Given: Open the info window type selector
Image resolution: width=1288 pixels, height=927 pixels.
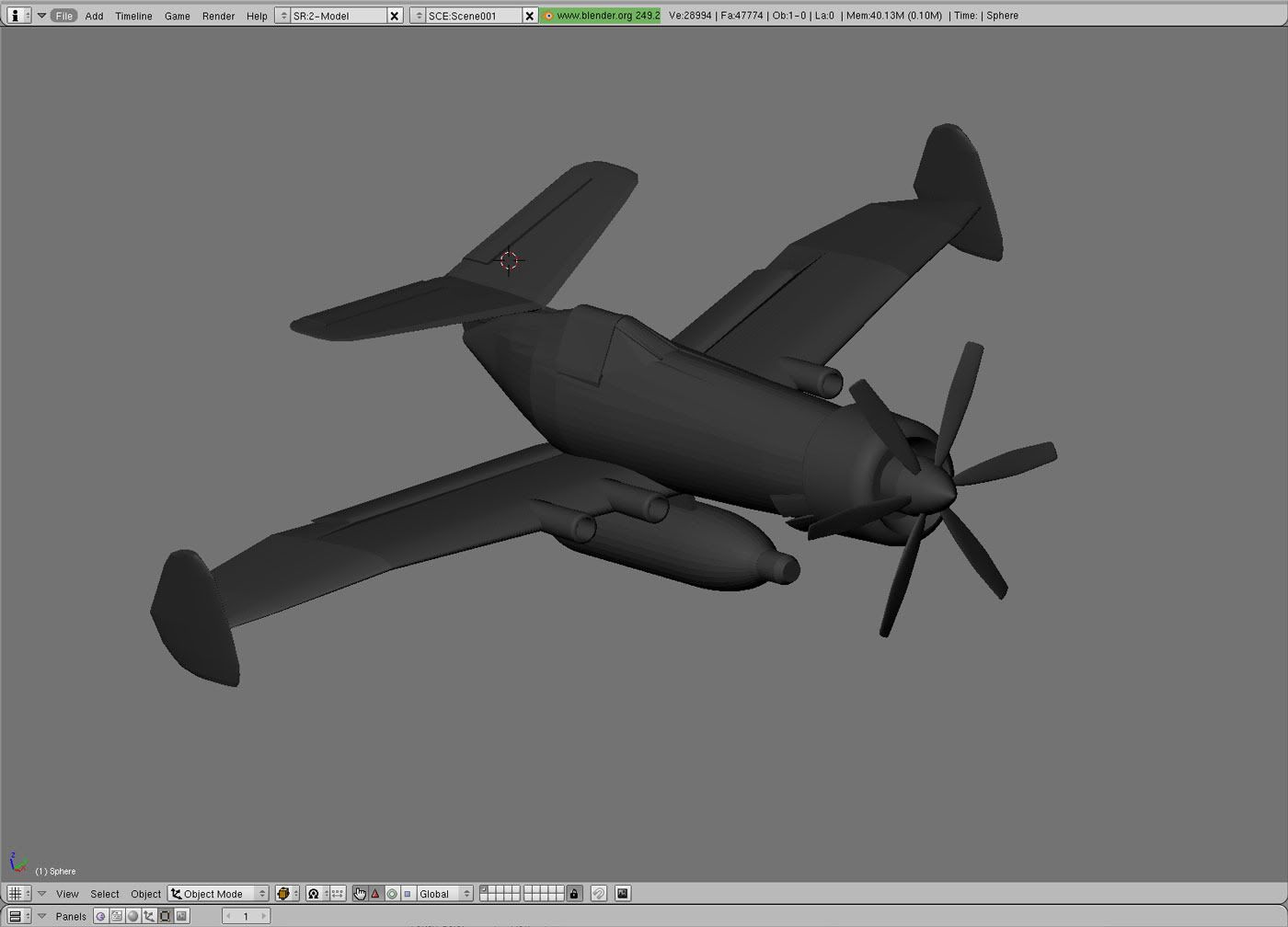Looking at the screenshot, I should [x=18, y=16].
